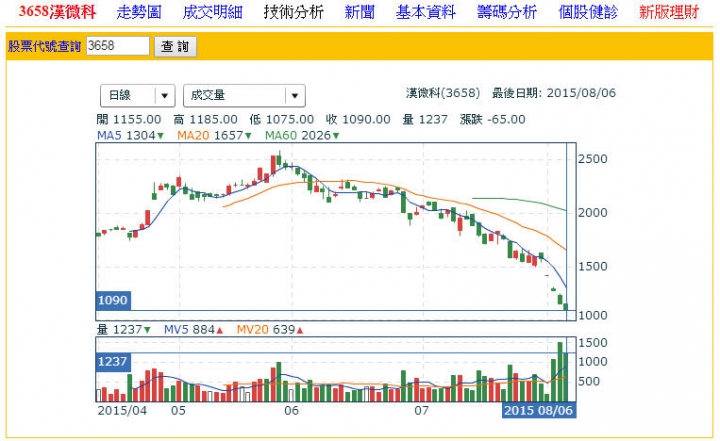The image size is (720, 441).
Task: Click the MA60 2026 indicator label
Action: 302,136
